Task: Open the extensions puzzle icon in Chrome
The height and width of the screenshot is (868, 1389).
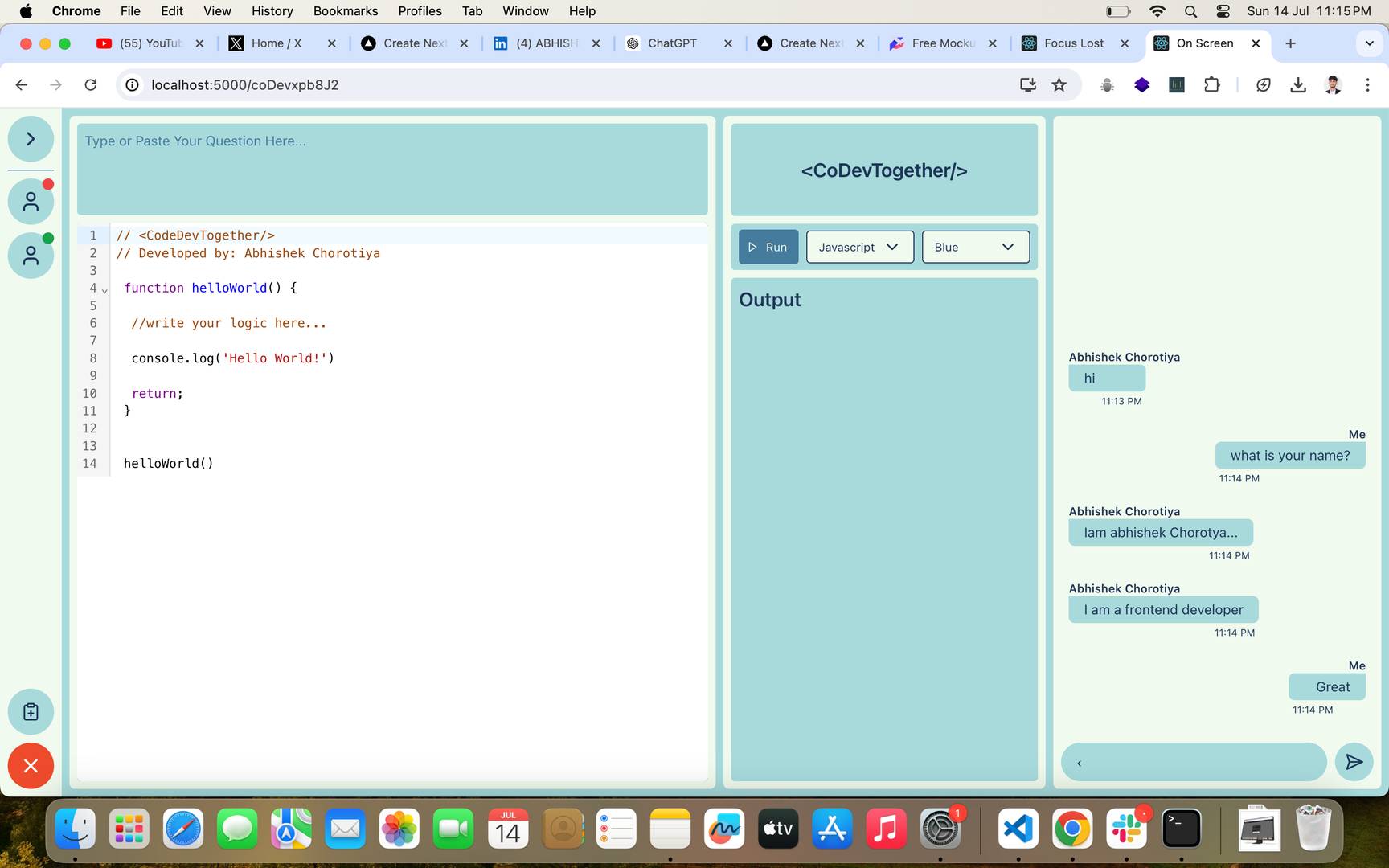Action: 1212,84
